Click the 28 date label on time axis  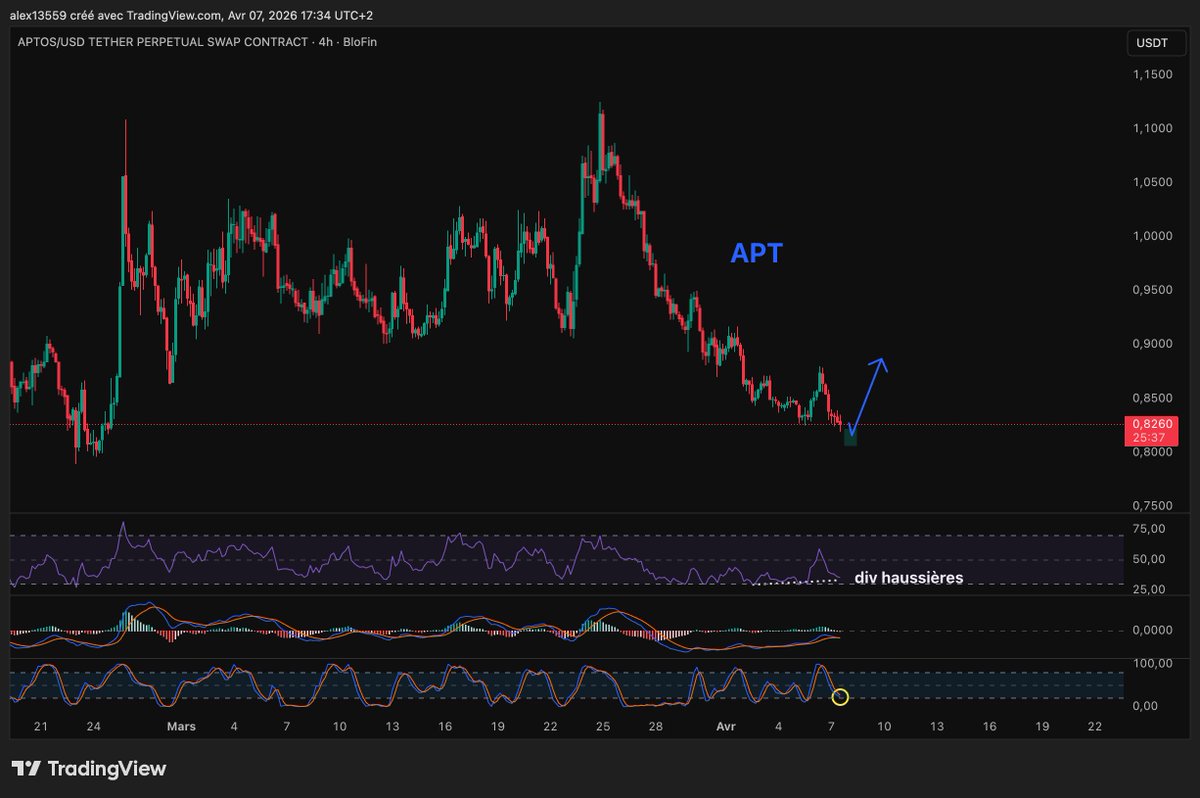coord(655,727)
